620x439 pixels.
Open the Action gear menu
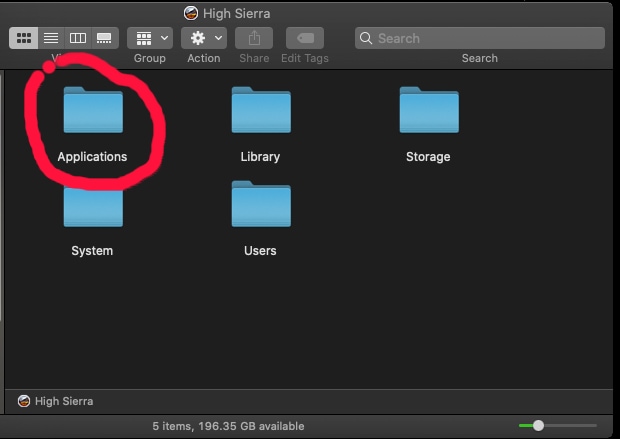tap(204, 38)
